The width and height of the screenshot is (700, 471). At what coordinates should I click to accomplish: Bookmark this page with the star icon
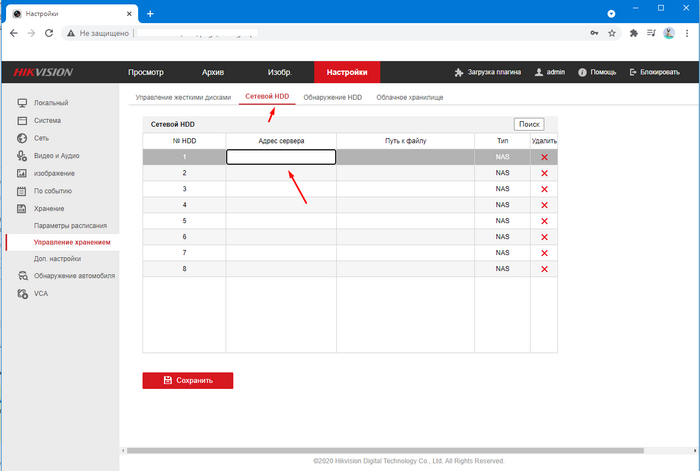[612, 33]
